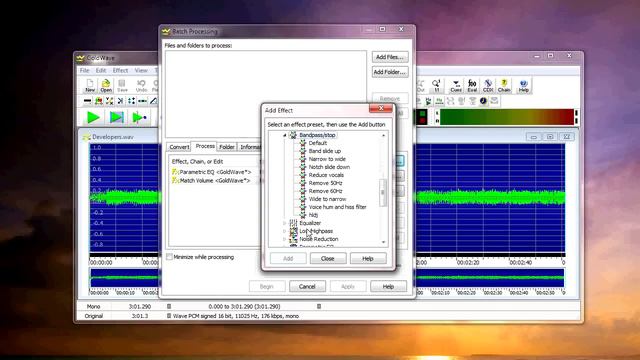Click the play-selection button with blue bars
The height and width of the screenshot is (360, 640).
[117, 118]
